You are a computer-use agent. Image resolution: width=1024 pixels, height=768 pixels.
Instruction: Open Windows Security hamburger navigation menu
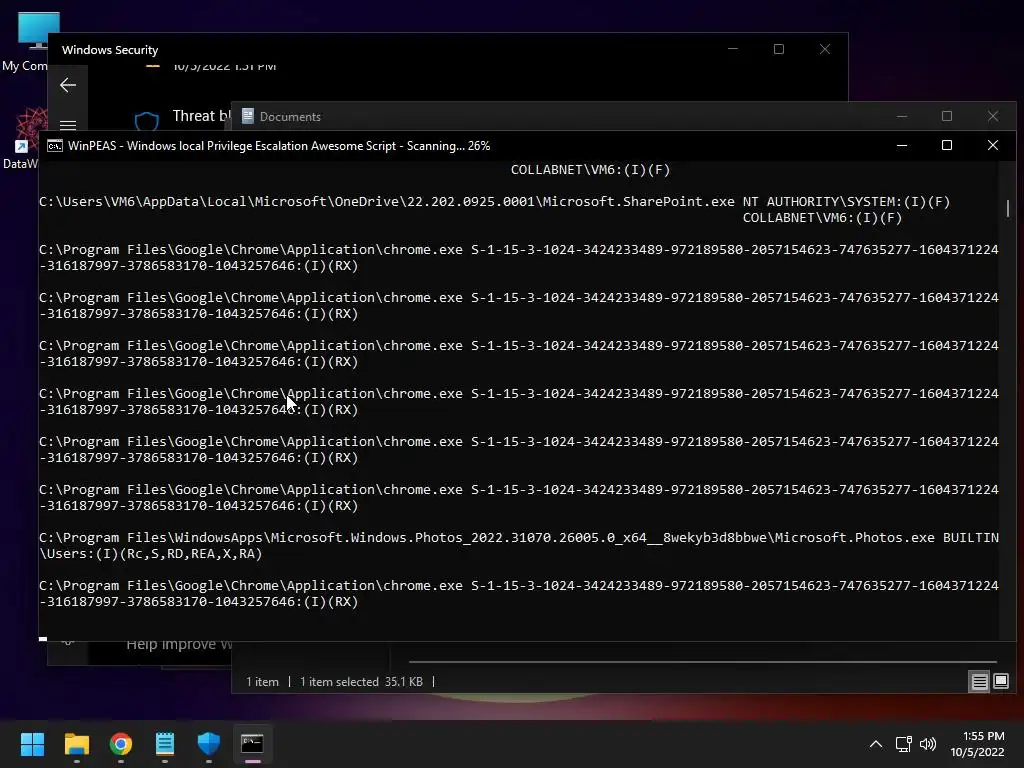68,125
